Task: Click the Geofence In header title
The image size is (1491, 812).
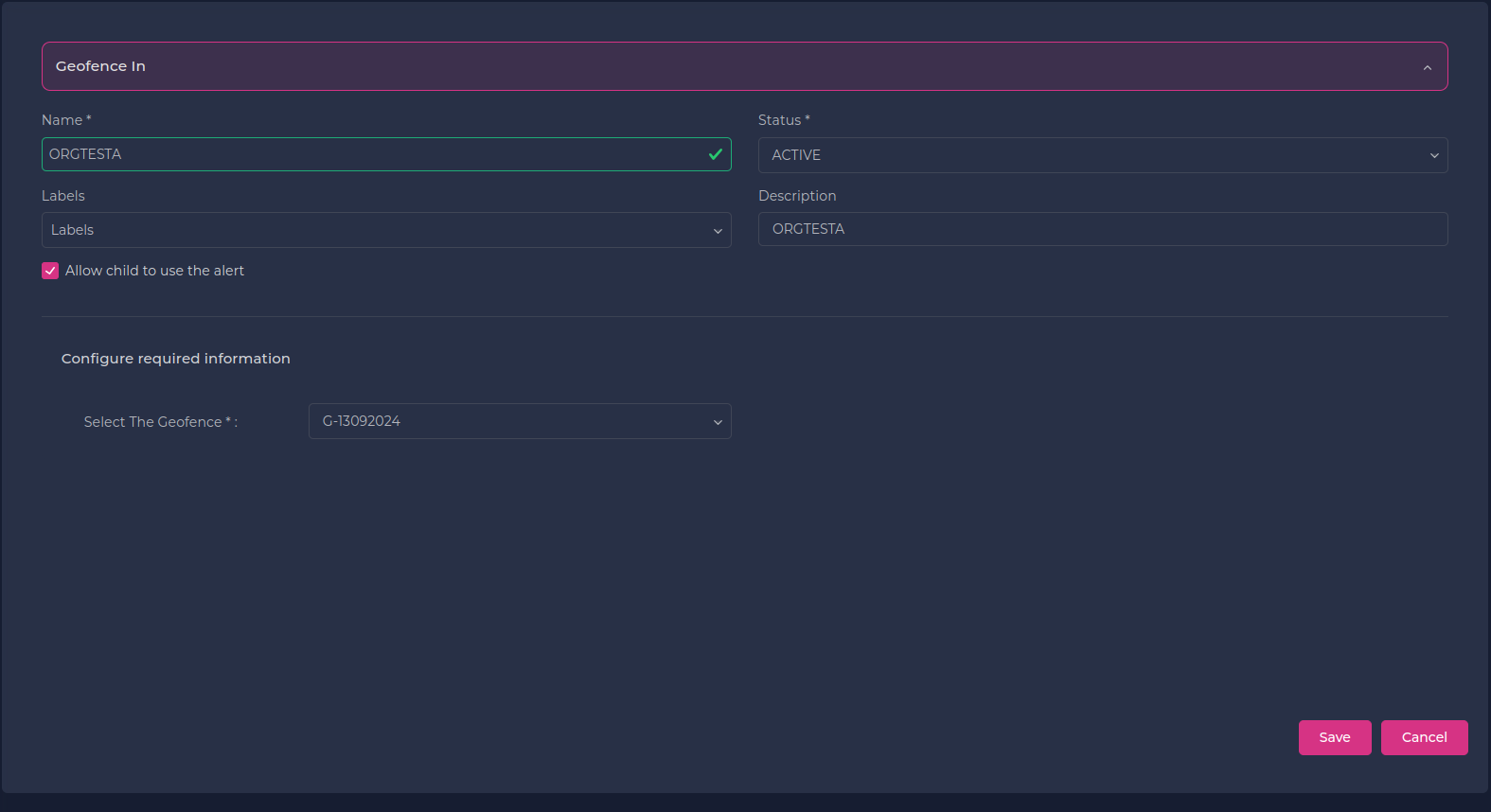Action: coord(100,66)
